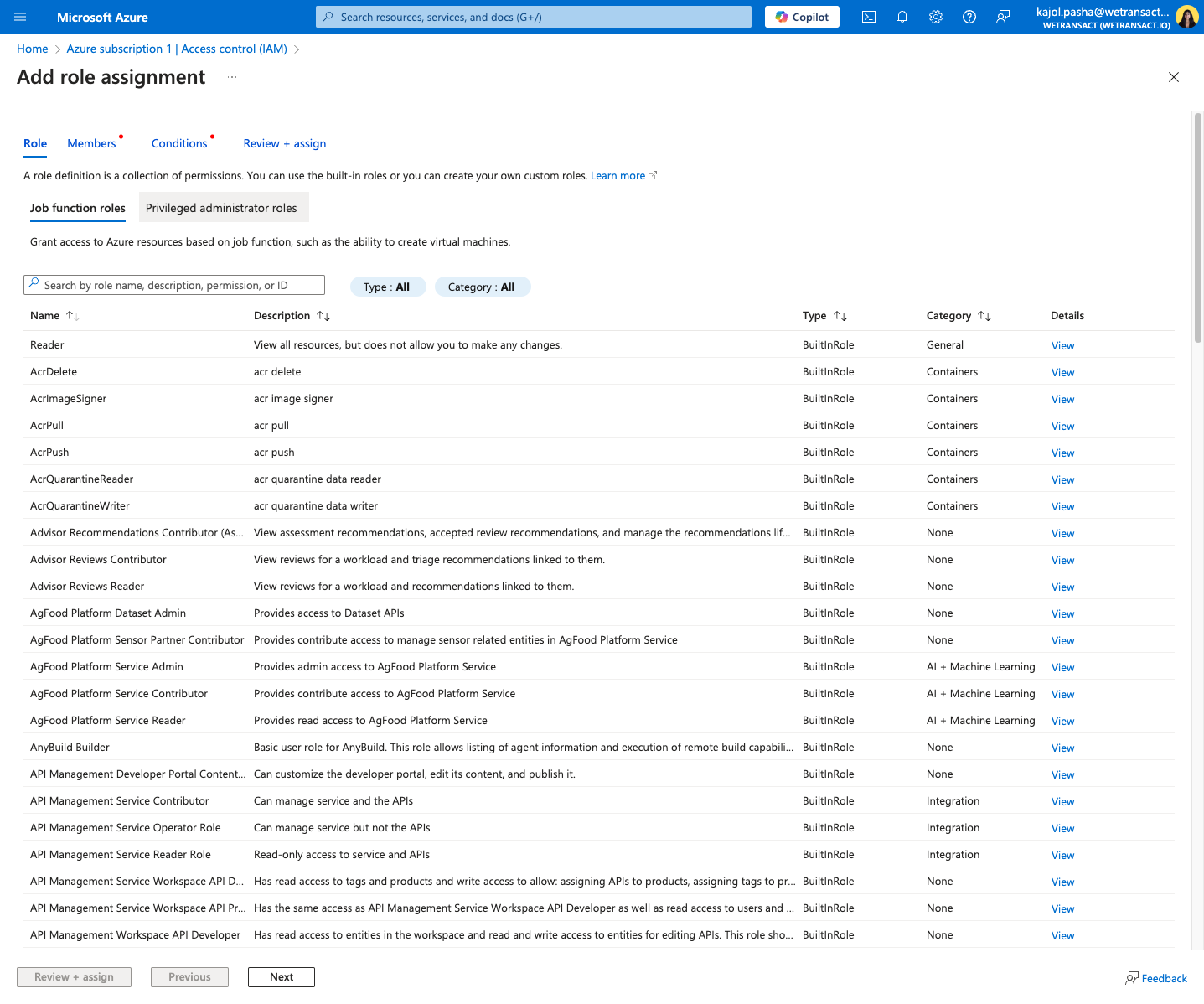Click the Feedback link at the bottom
This screenshot has width=1204, height=1004.
(x=1156, y=978)
